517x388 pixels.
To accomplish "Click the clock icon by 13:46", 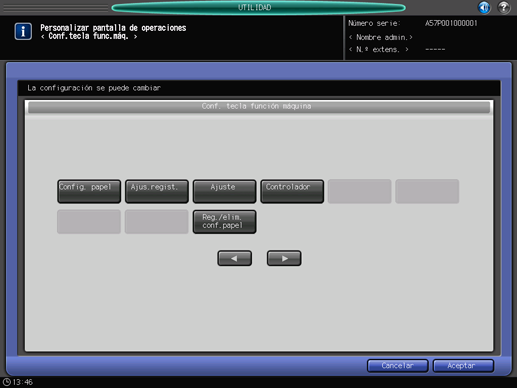I will [x=6, y=382].
